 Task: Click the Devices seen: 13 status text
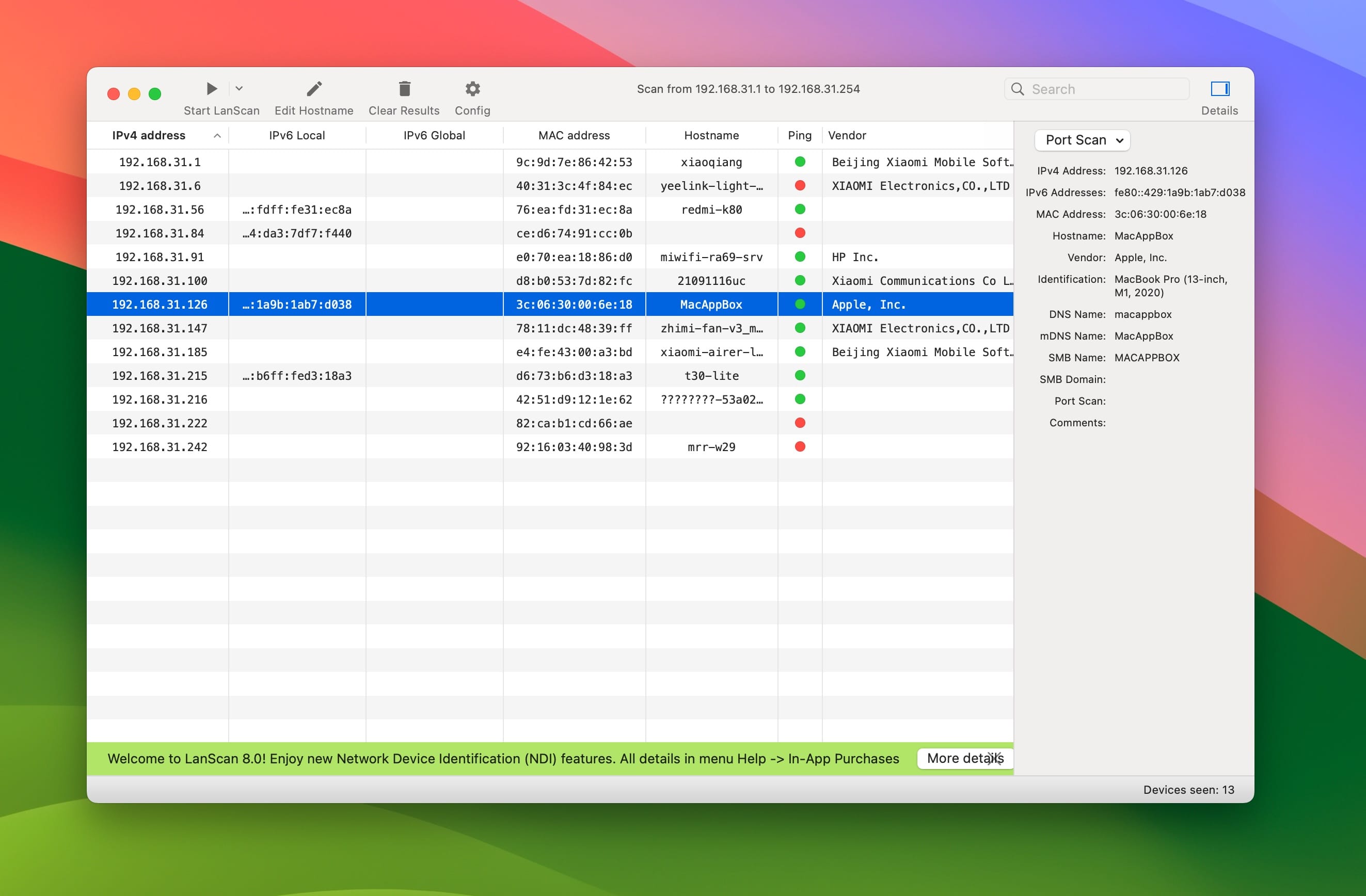(1188, 790)
